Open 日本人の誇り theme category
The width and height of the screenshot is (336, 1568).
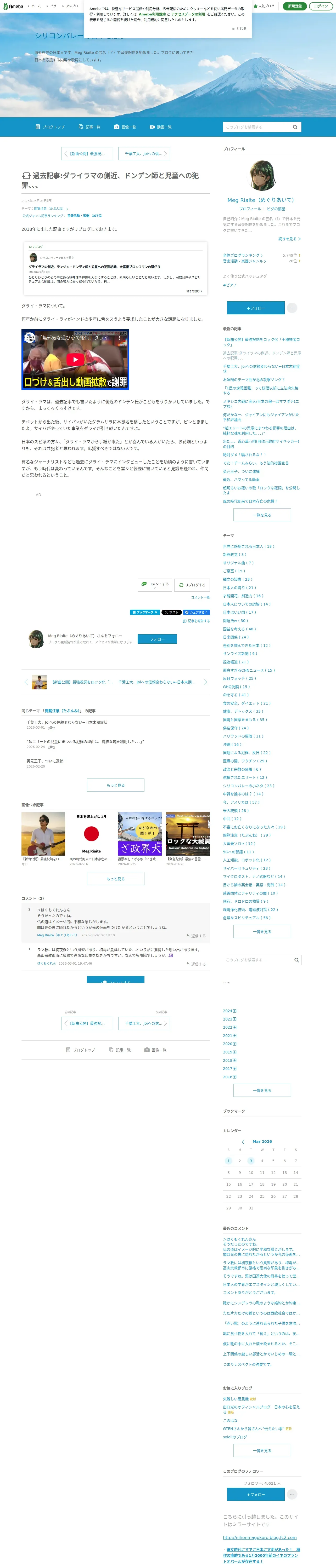tap(240, 588)
